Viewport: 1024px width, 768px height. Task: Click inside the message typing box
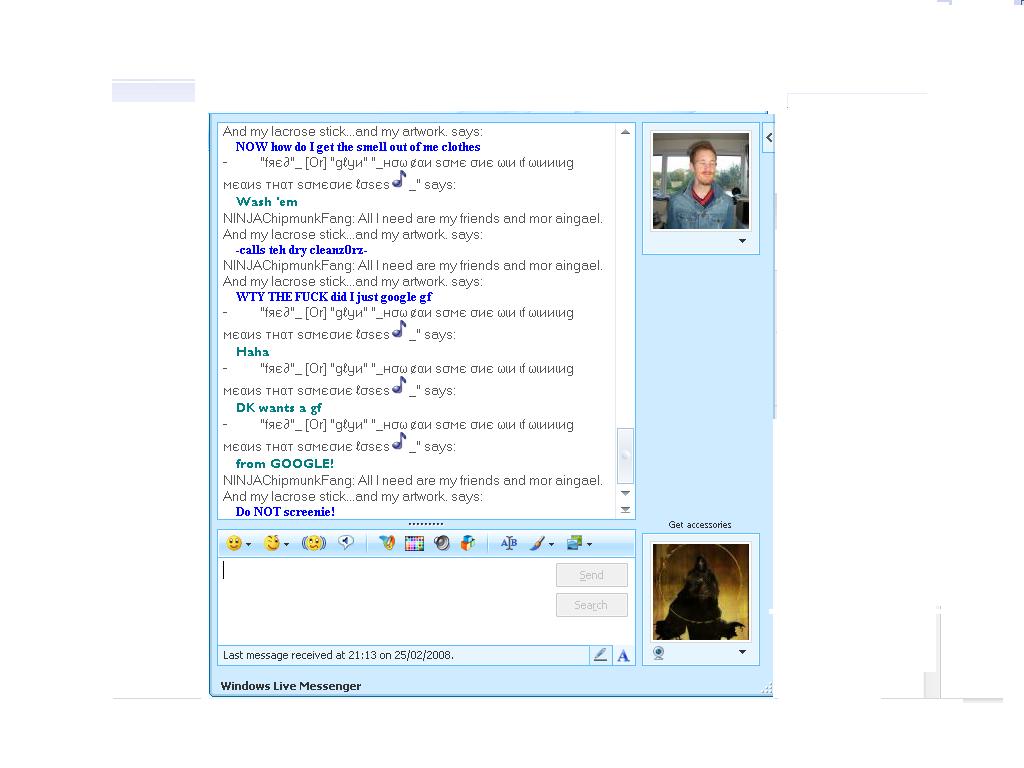click(x=387, y=601)
